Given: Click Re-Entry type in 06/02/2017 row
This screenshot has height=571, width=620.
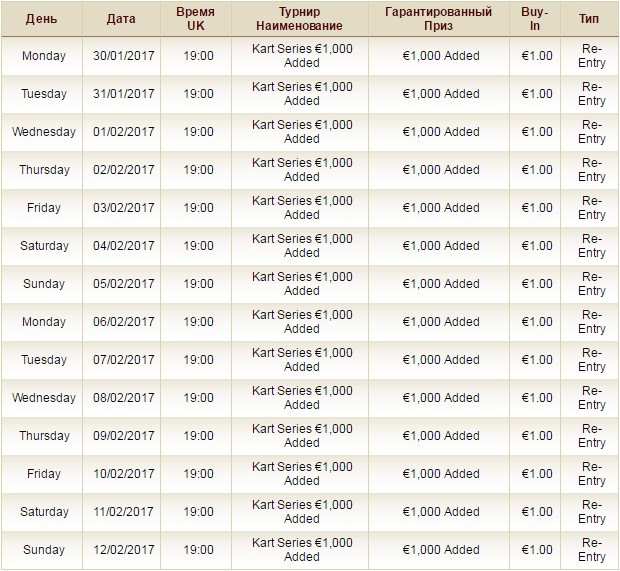Looking at the screenshot, I should click(592, 321).
